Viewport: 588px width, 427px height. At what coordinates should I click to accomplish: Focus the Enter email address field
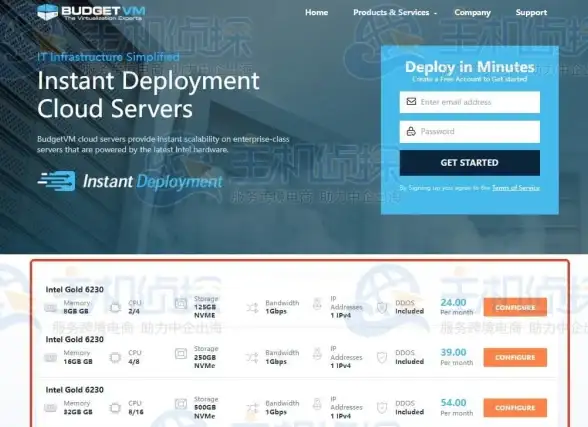(x=470, y=102)
